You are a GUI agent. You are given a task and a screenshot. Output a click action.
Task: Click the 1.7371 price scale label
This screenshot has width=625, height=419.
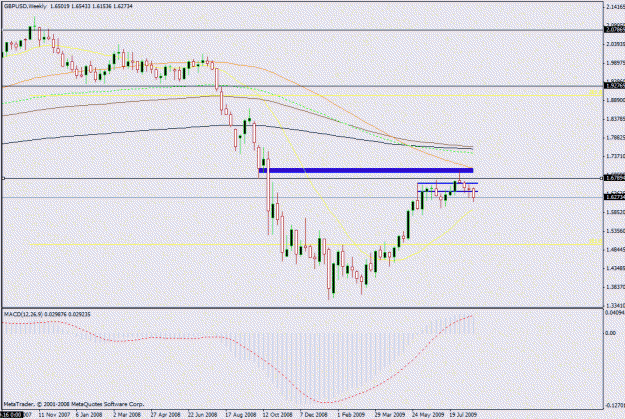(615, 156)
